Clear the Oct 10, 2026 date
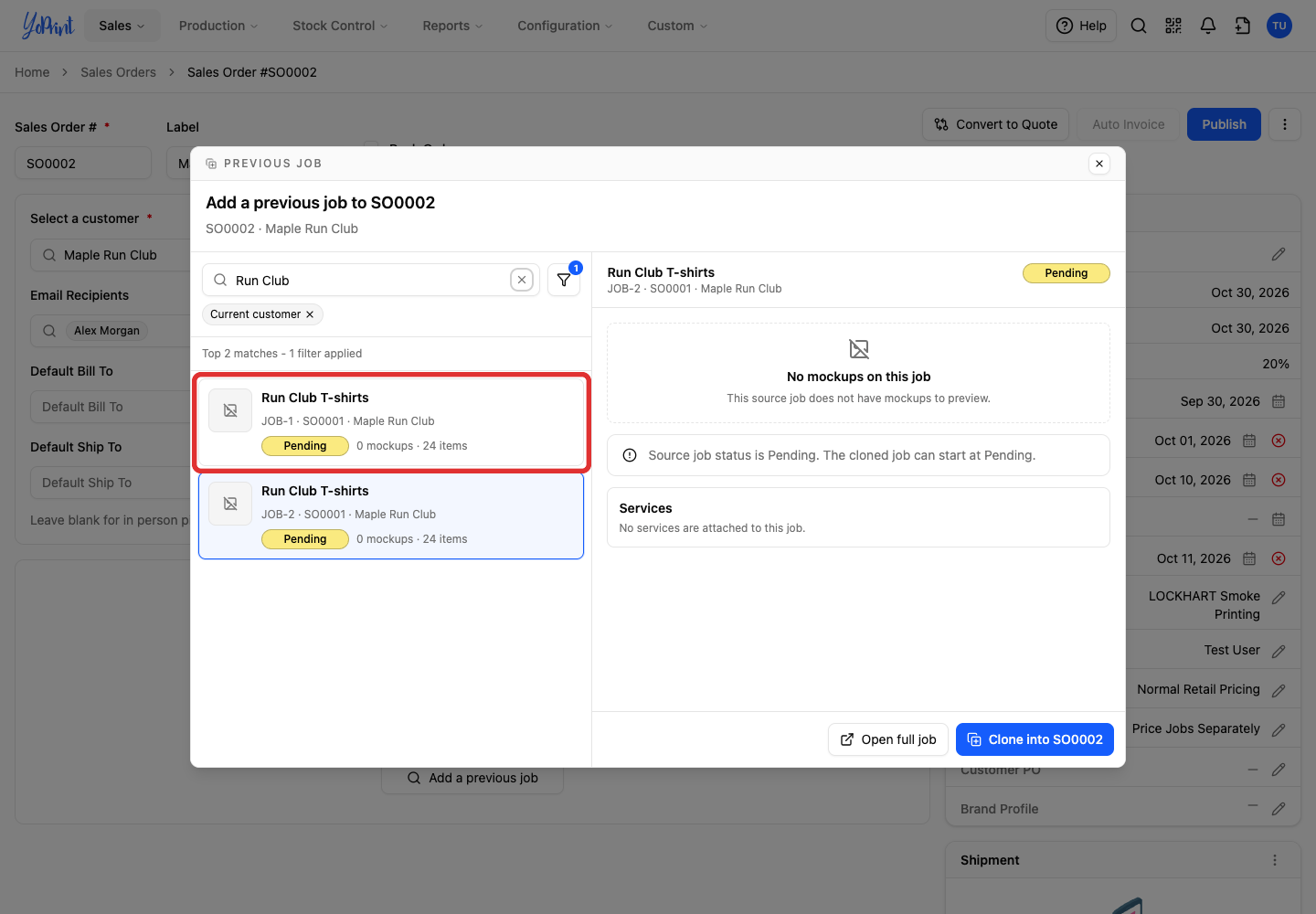The height and width of the screenshot is (914, 1316). pyautogui.click(x=1279, y=480)
